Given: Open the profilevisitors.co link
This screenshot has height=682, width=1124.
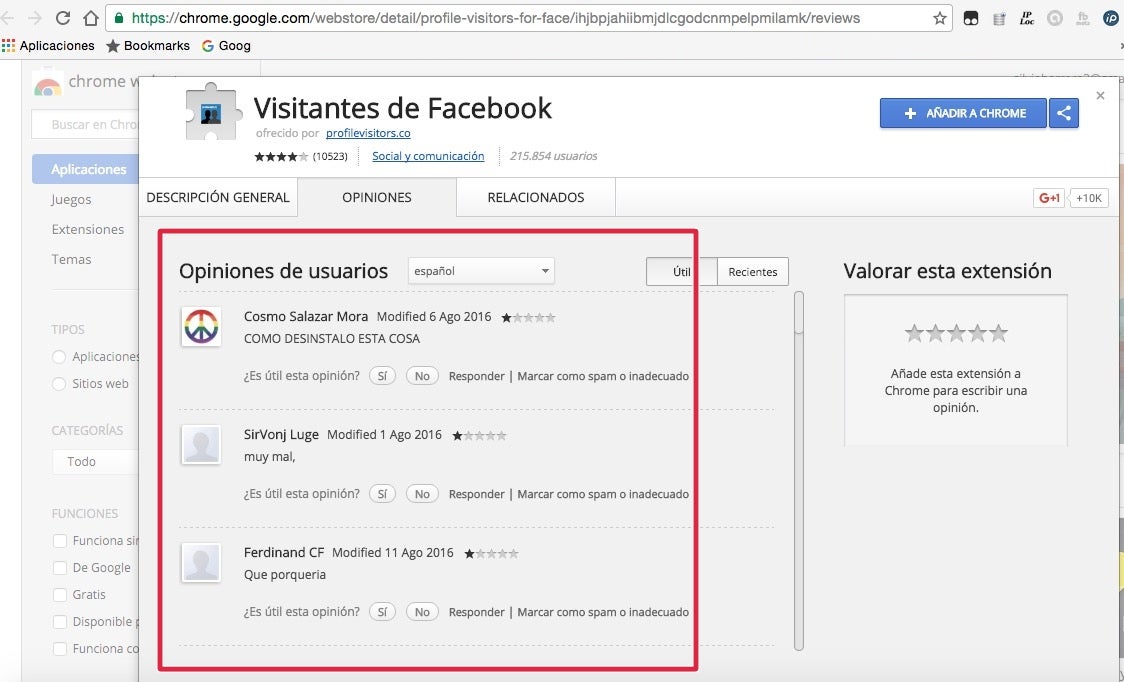Looking at the screenshot, I should 368,133.
